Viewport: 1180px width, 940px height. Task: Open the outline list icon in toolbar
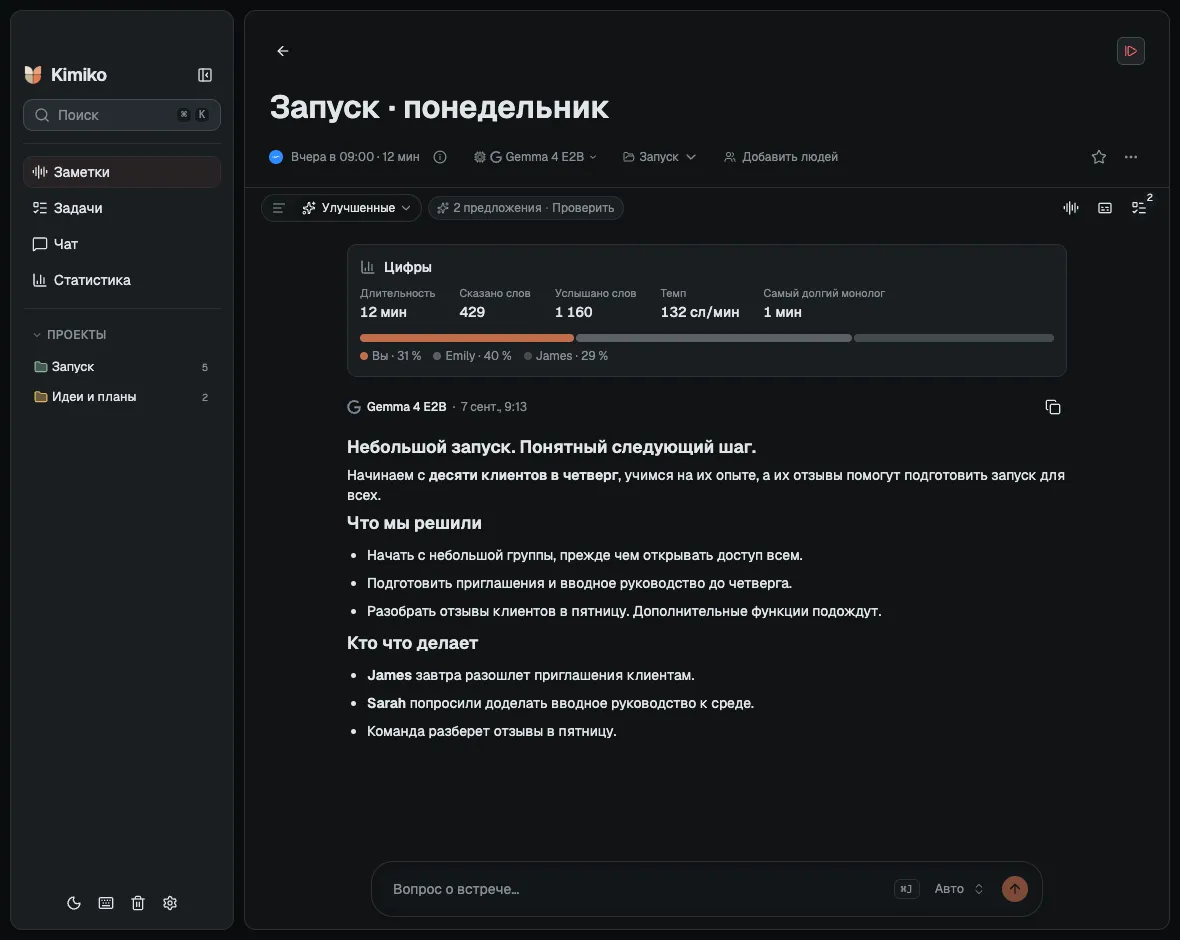278,208
